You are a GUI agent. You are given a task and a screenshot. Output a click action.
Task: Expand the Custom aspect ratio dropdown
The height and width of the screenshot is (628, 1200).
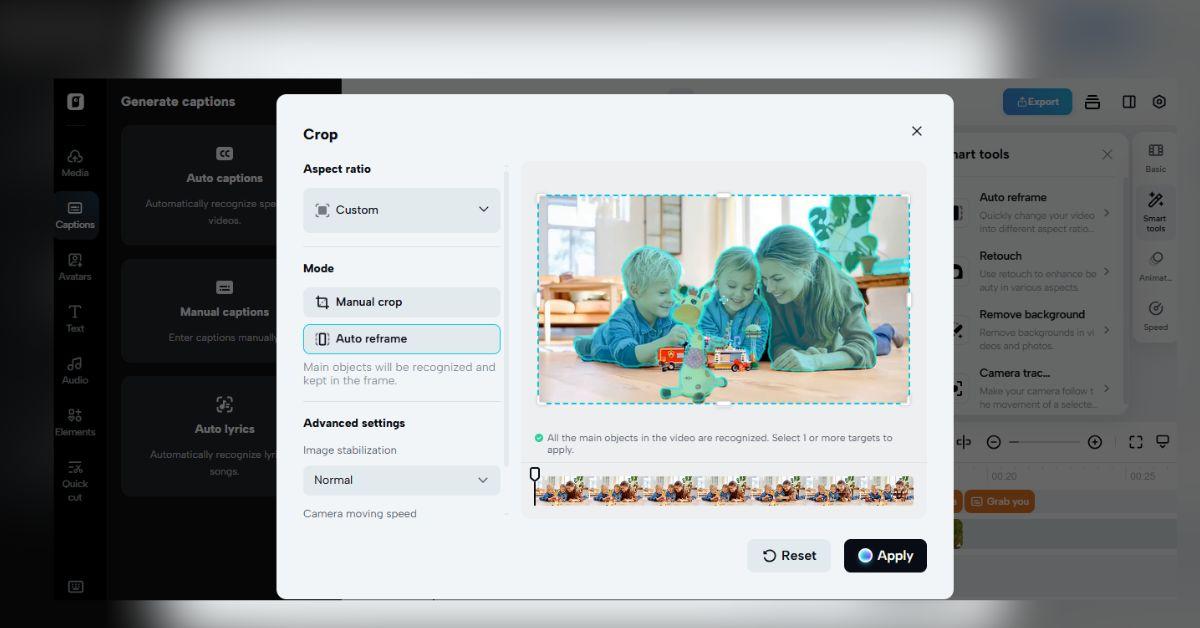pyautogui.click(x=401, y=210)
